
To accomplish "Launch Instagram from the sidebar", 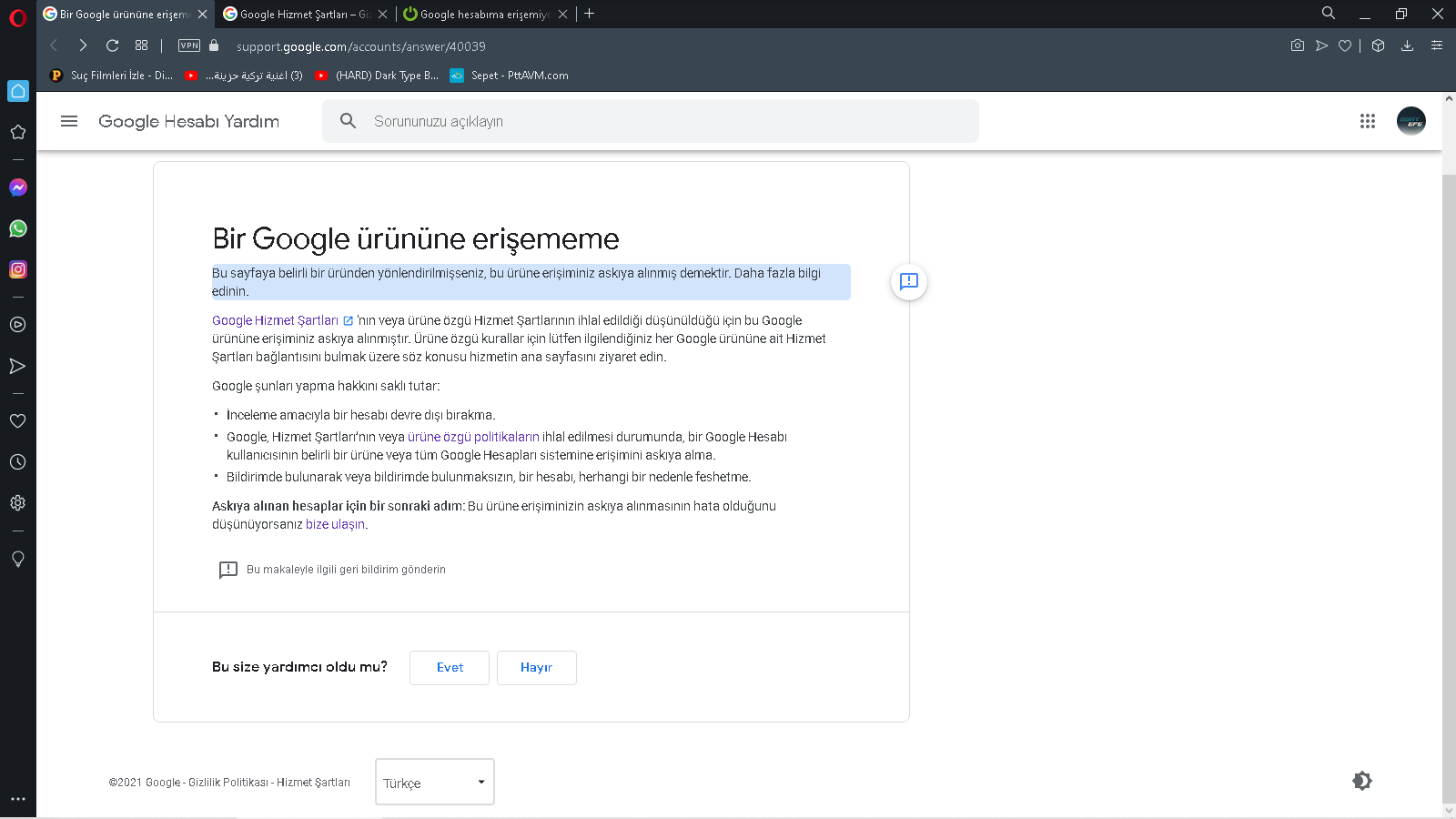I will coord(18,269).
